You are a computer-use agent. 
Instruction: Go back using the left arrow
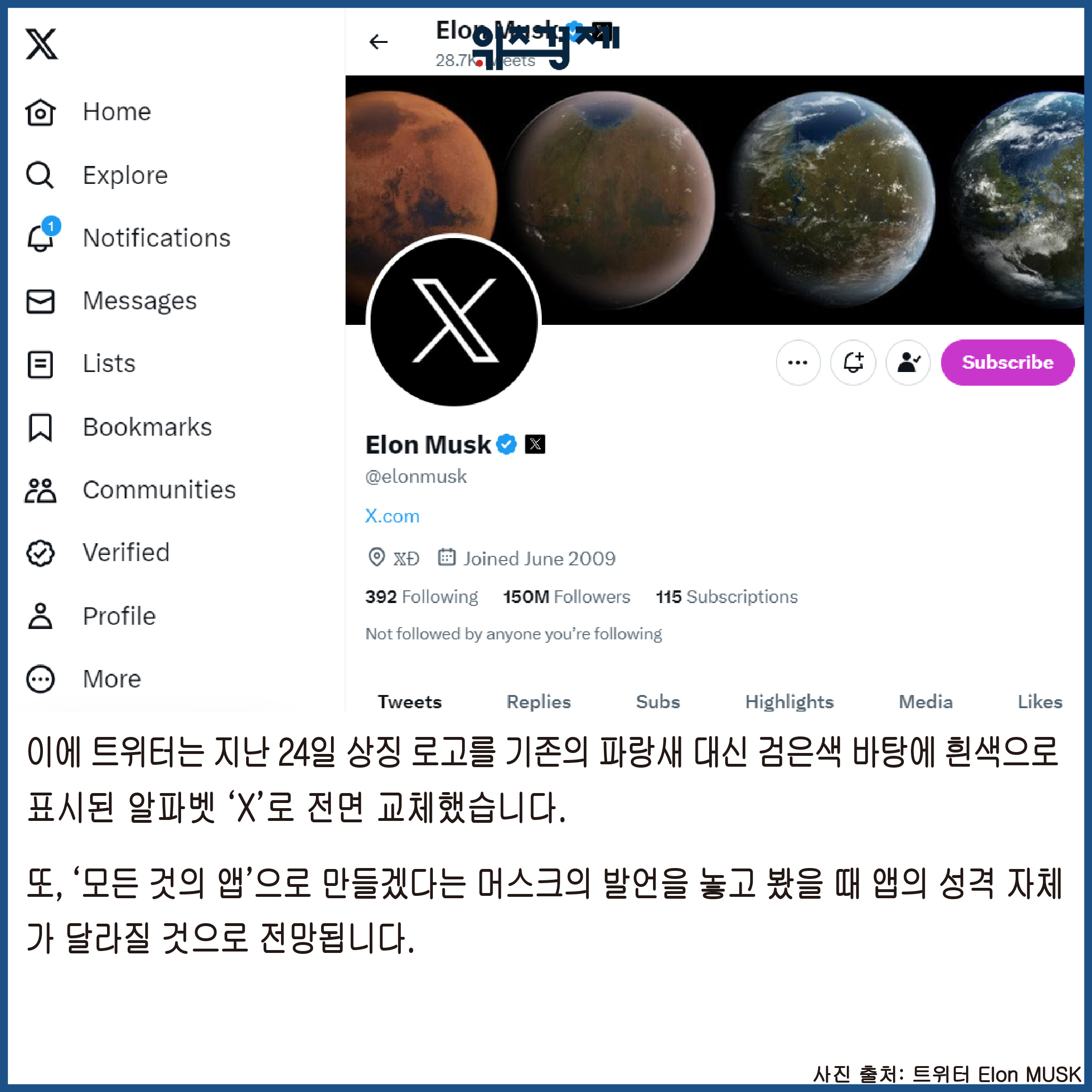(x=378, y=42)
